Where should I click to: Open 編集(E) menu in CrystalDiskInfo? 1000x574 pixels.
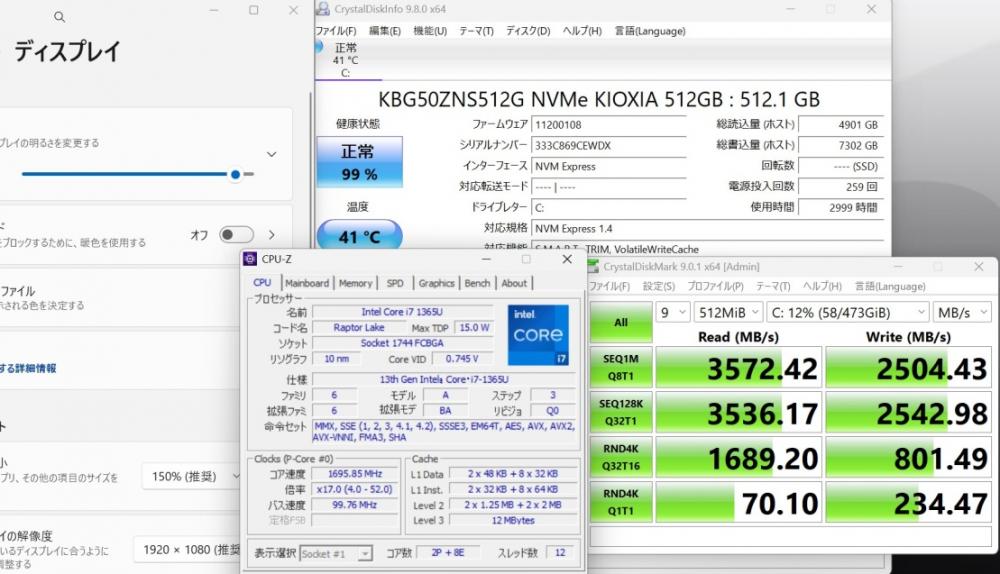(385, 31)
